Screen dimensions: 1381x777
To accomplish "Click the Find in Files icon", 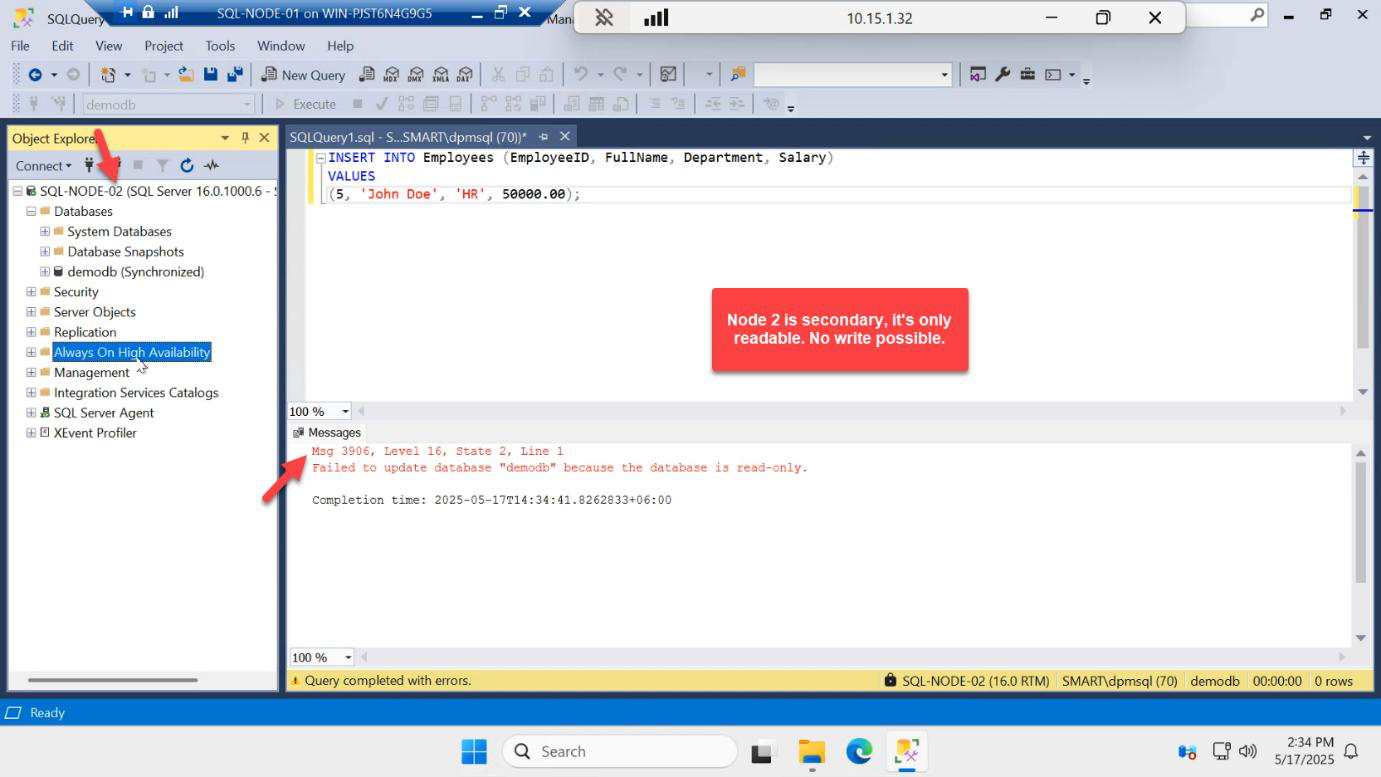I will click(x=738, y=75).
